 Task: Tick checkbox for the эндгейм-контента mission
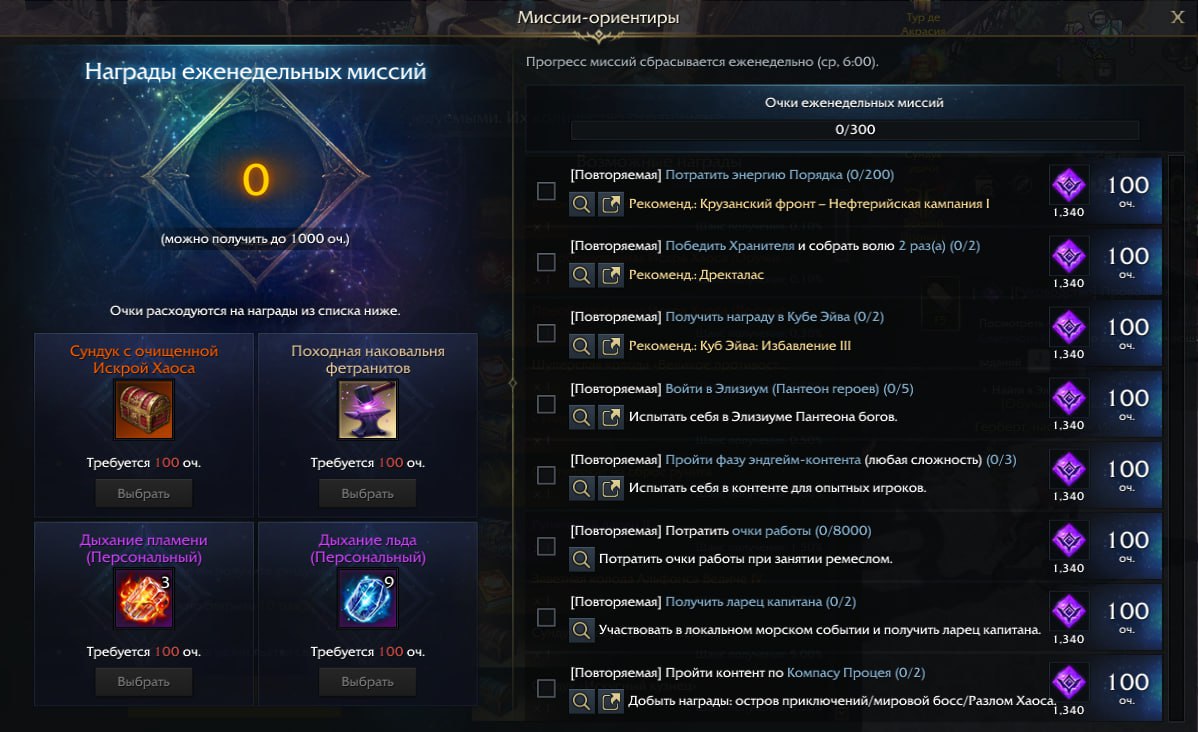[x=546, y=475]
